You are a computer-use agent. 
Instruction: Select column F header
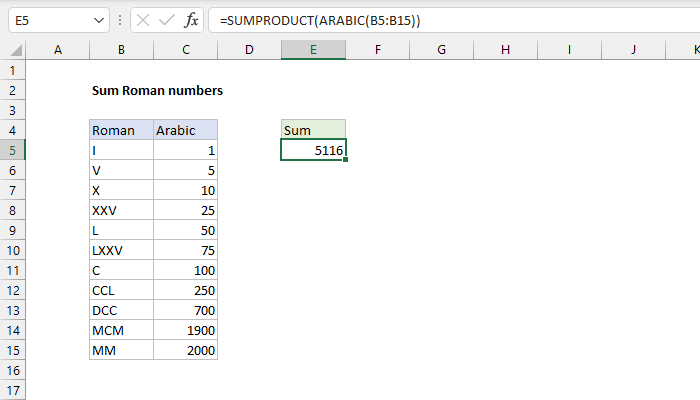pos(378,50)
